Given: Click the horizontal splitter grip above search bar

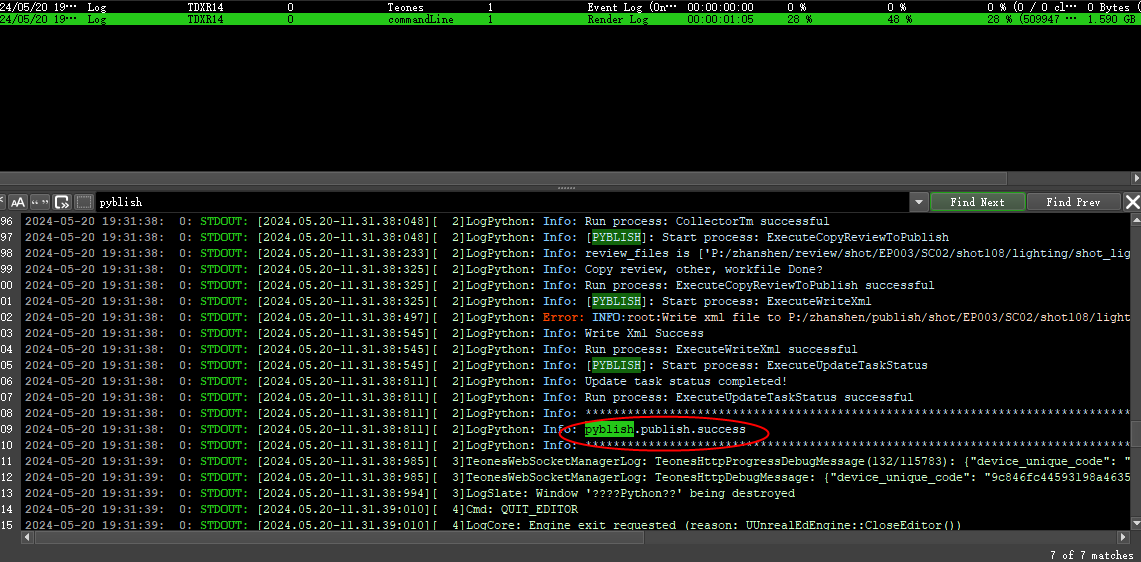Looking at the screenshot, I should click(x=570, y=188).
